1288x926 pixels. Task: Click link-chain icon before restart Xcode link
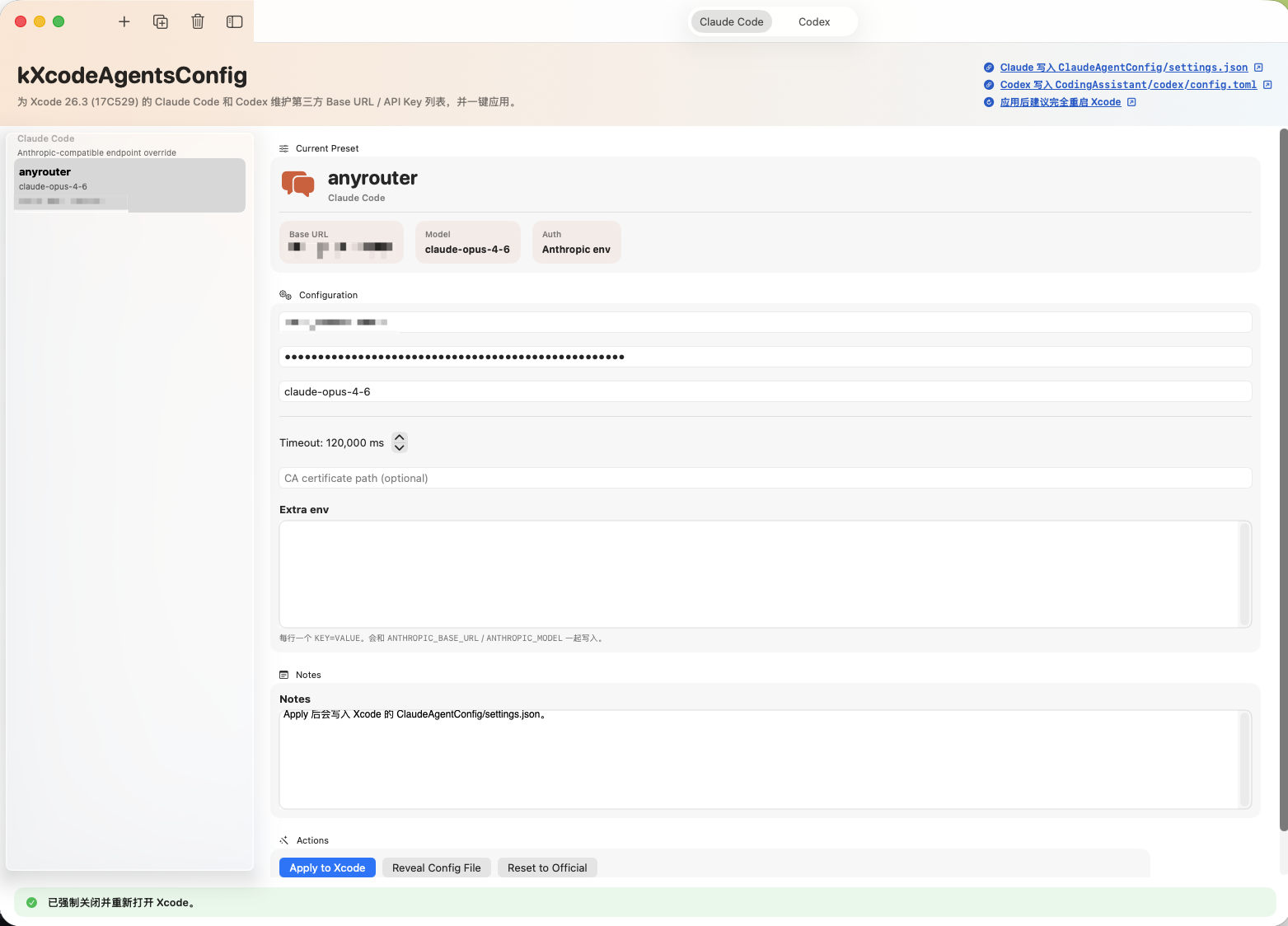tap(989, 102)
